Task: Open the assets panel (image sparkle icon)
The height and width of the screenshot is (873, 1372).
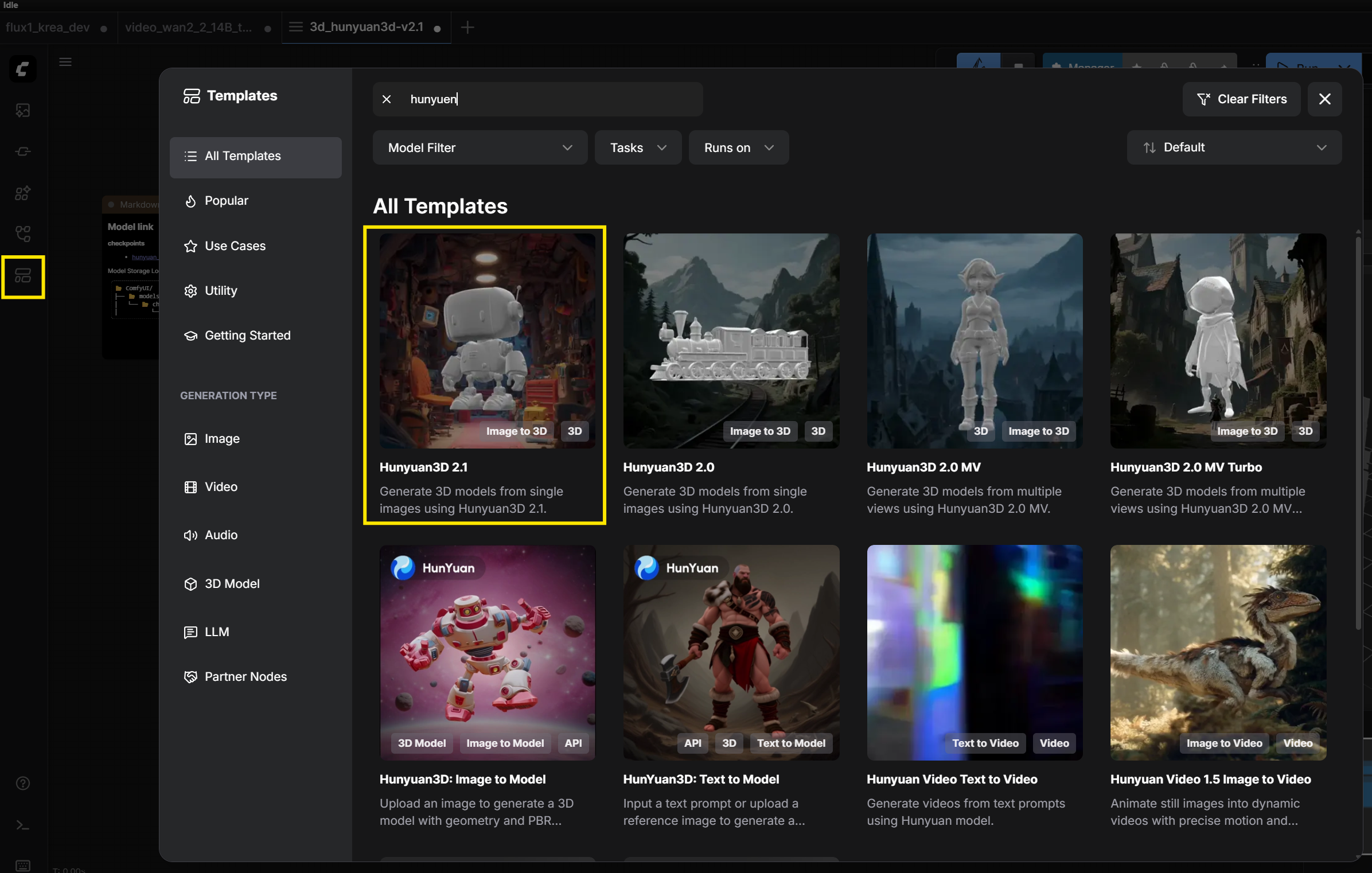Action: tap(23, 110)
